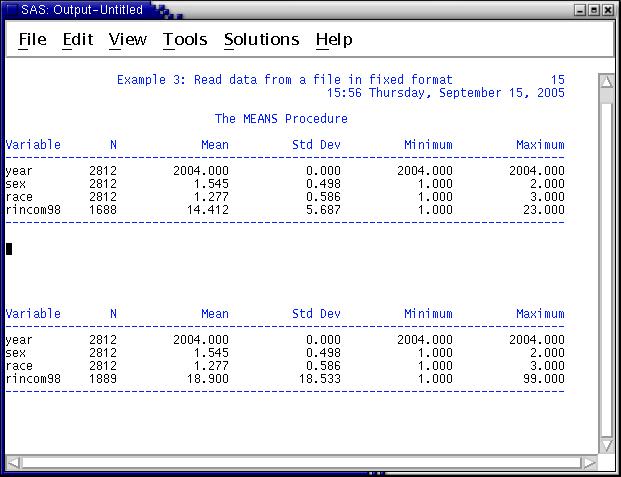Click the vertical scrollbar up arrow
Image resolution: width=621 pixels, height=477 pixels.
(x=606, y=81)
